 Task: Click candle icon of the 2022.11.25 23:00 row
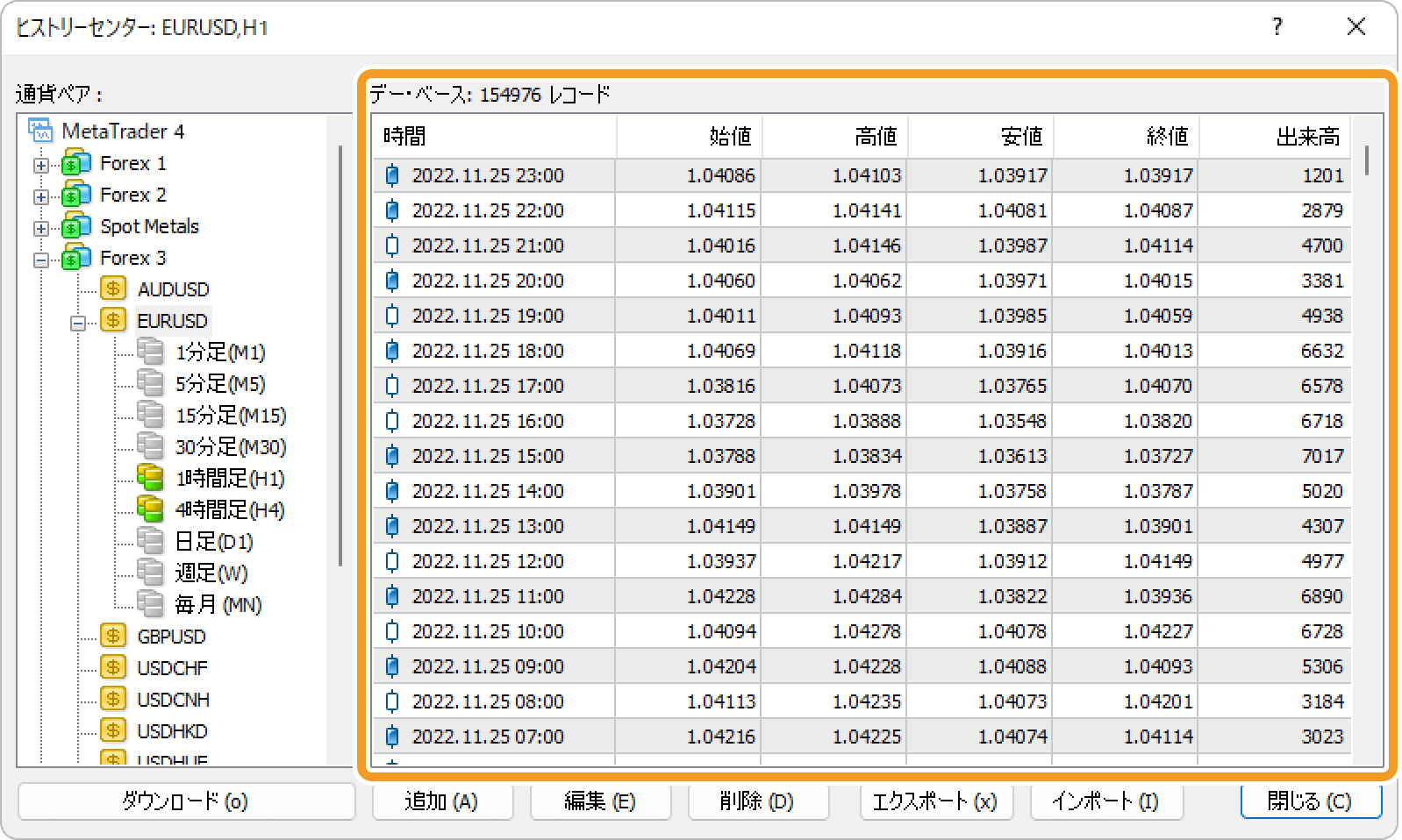pyautogui.click(x=392, y=175)
